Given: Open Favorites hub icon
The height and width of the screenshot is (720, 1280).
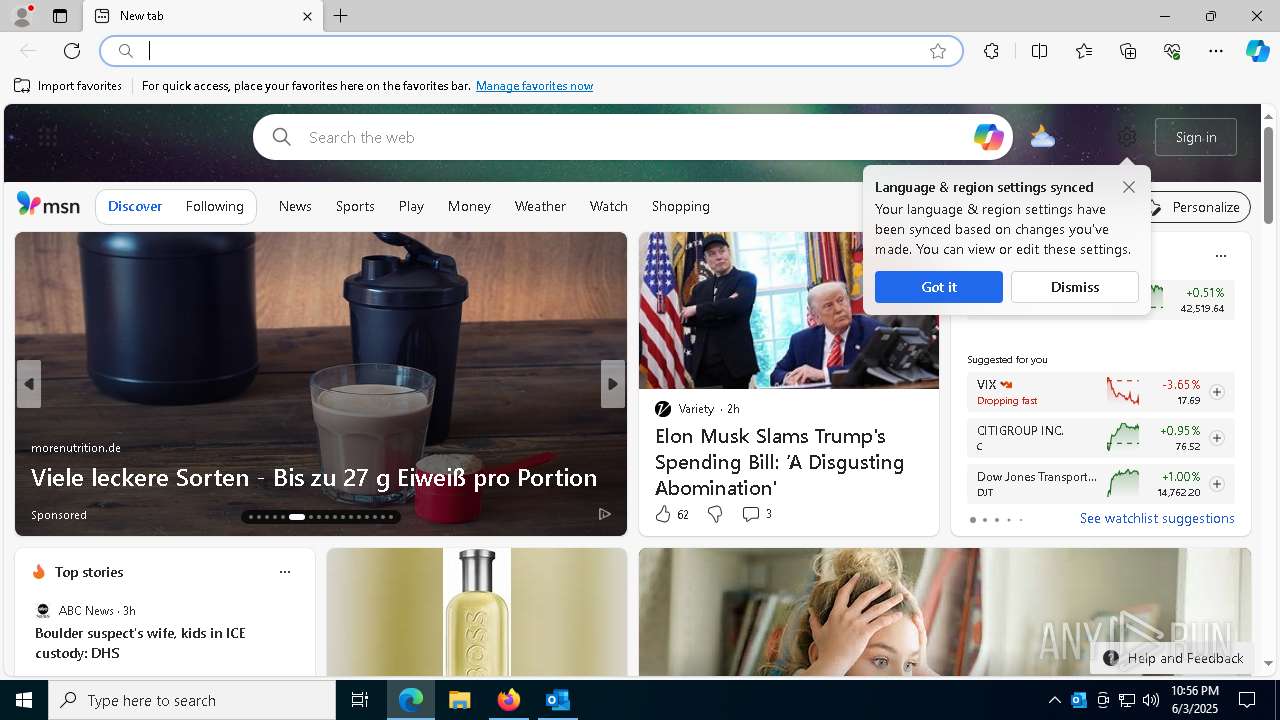Looking at the screenshot, I should click(x=1084, y=51).
